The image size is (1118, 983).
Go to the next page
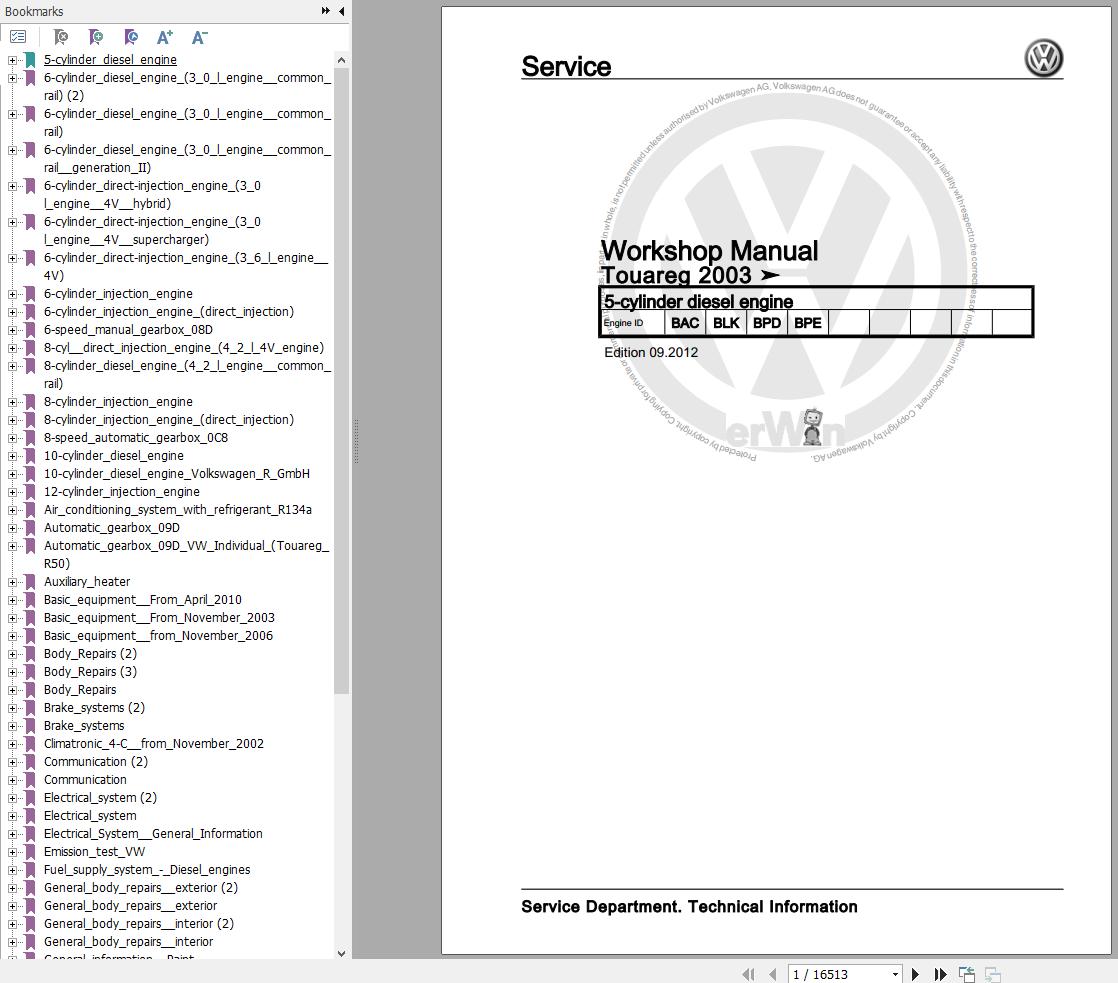pos(916,974)
